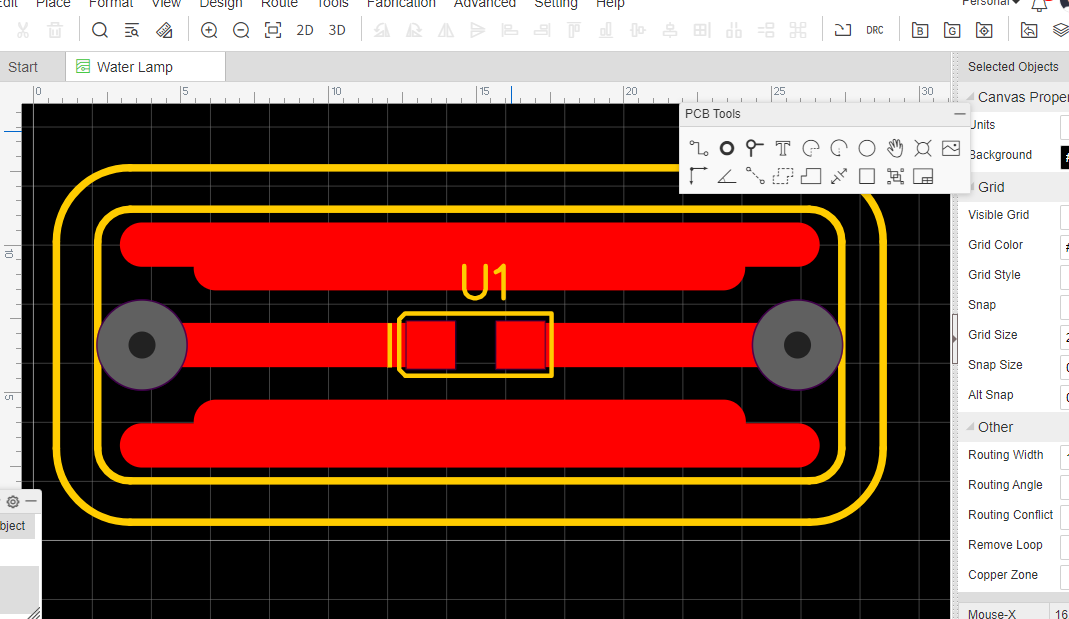Open the Place menu

53,3
